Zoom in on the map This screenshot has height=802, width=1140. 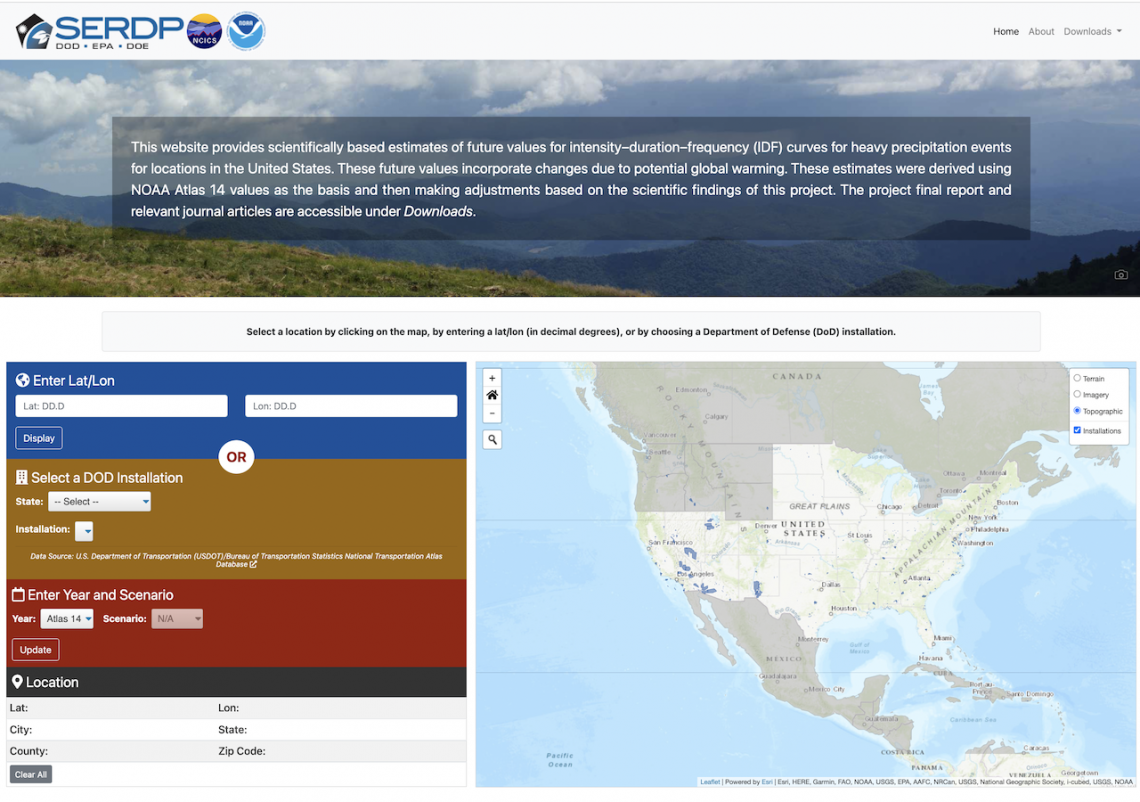(x=492, y=378)
